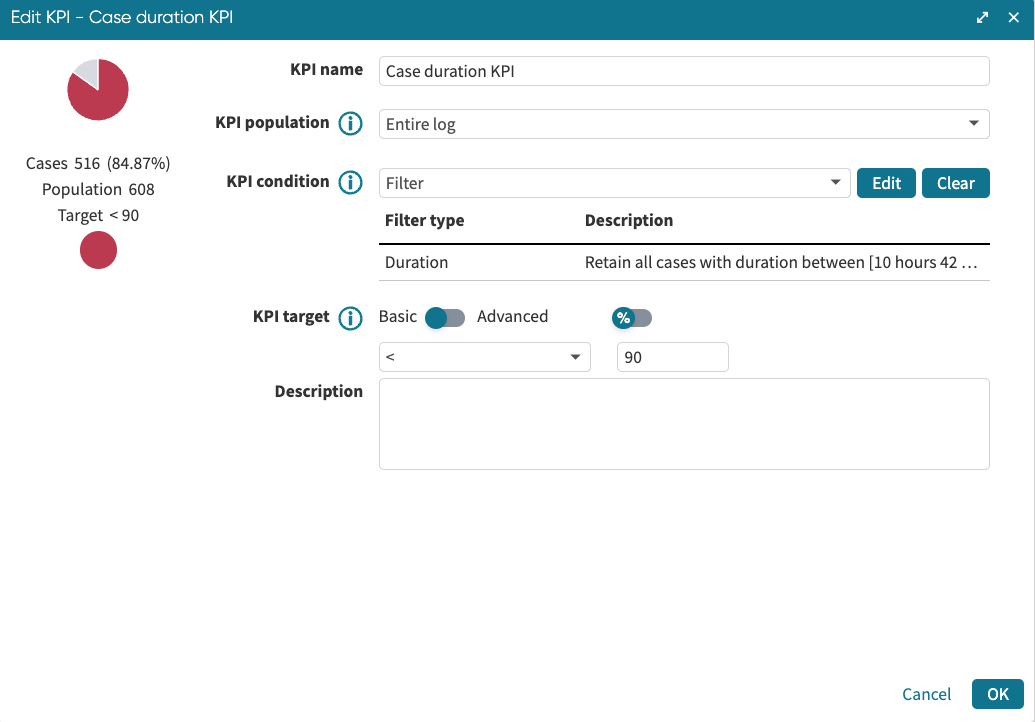This screenshot has height=722, width=1035.
Task: Confirm the KPI with OK
Action: pos(997,694)
